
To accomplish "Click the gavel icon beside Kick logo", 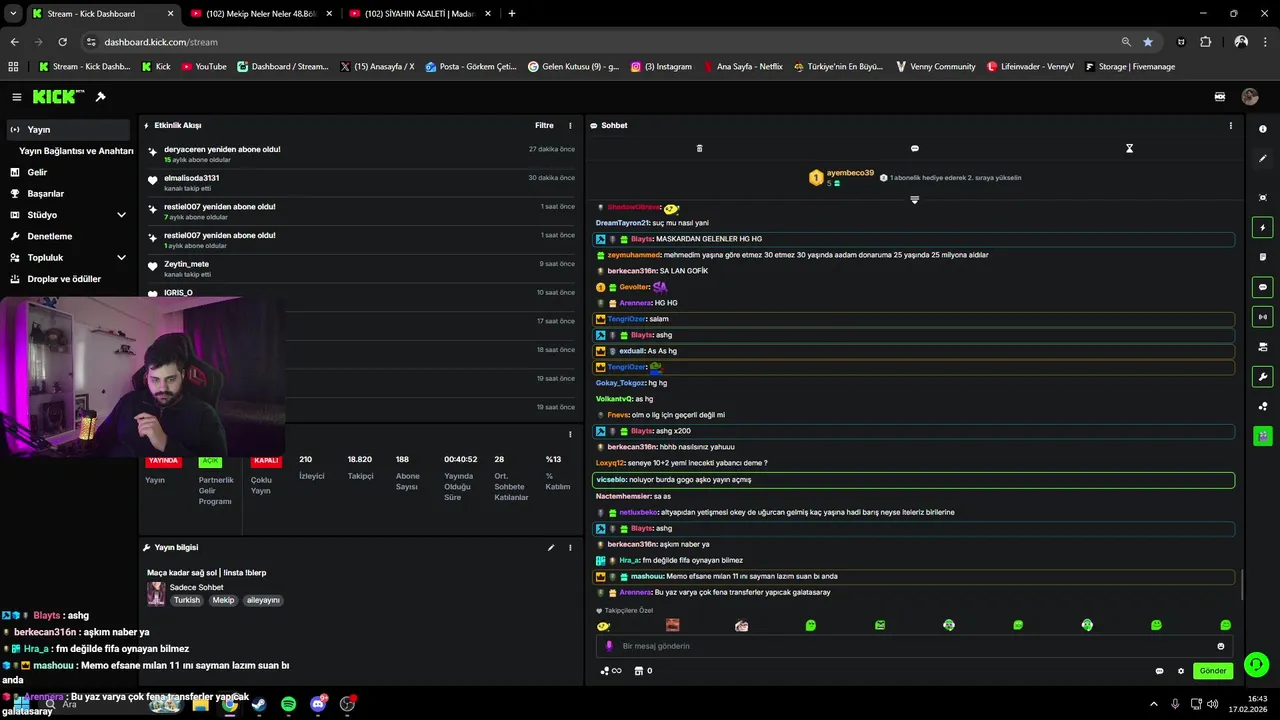I will (x=100, y=97).
